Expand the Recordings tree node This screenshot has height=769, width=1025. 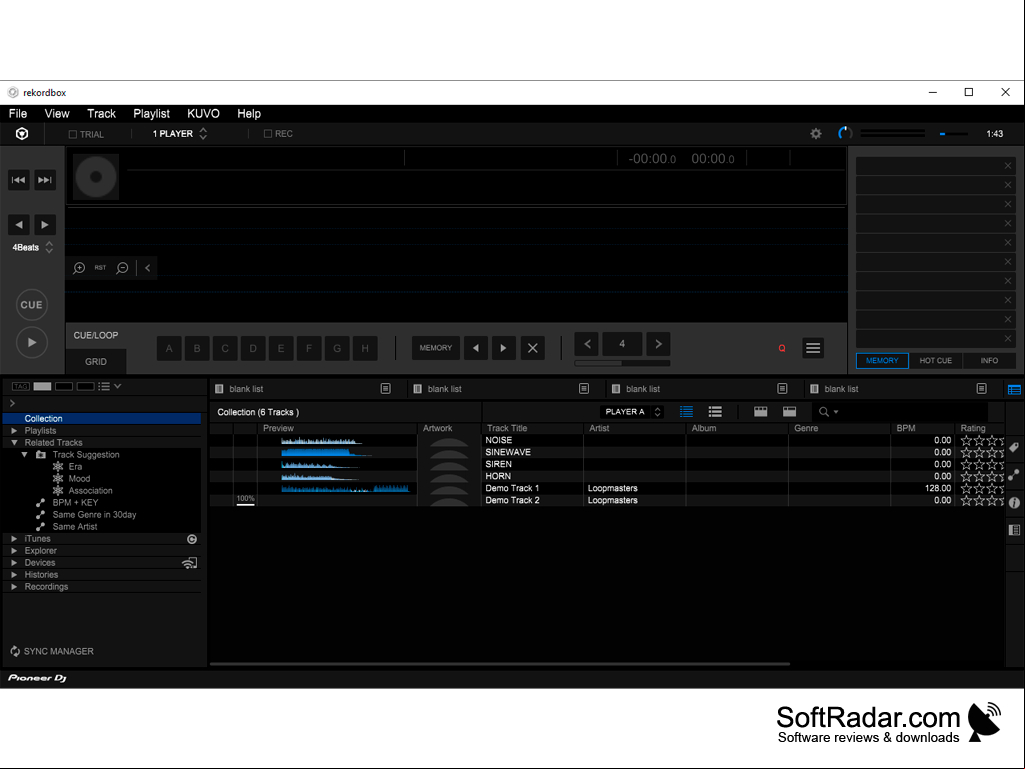coord(14,587)
